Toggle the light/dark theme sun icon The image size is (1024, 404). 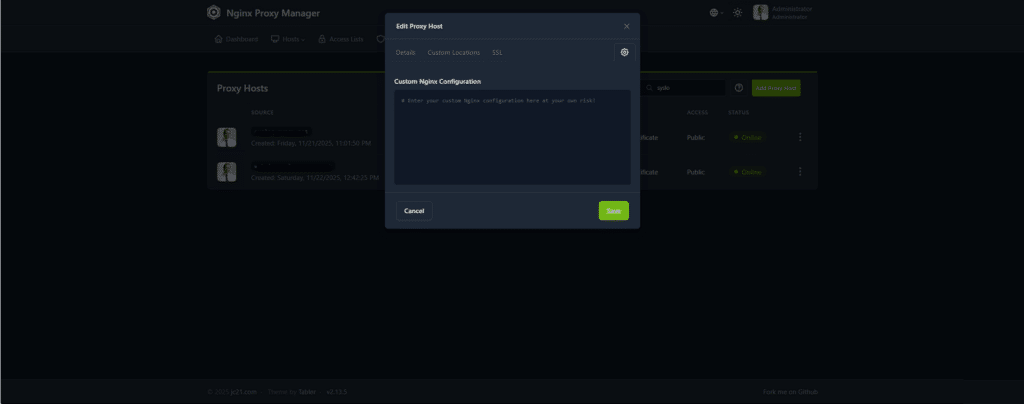pos(738,13)
